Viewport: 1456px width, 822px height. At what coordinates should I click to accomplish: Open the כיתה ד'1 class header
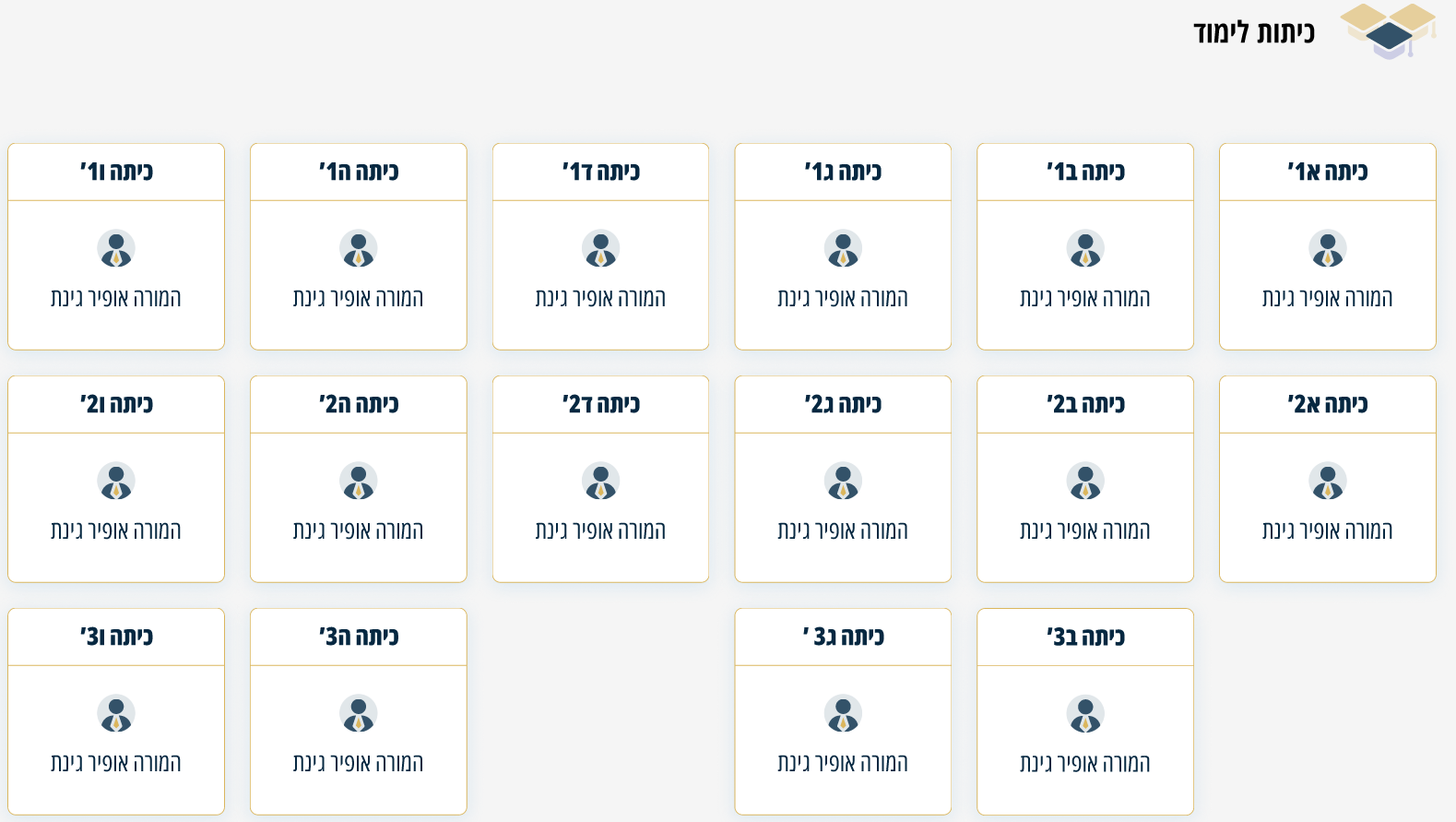click(600, 172)
